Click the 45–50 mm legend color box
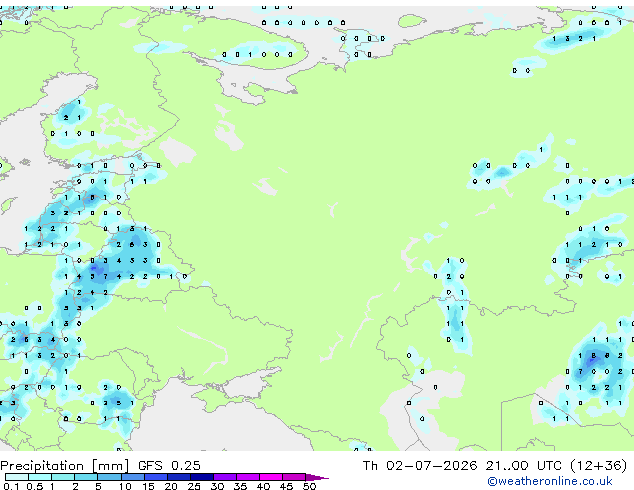Screen dimensions: 634x490 (x=294, y=477)
